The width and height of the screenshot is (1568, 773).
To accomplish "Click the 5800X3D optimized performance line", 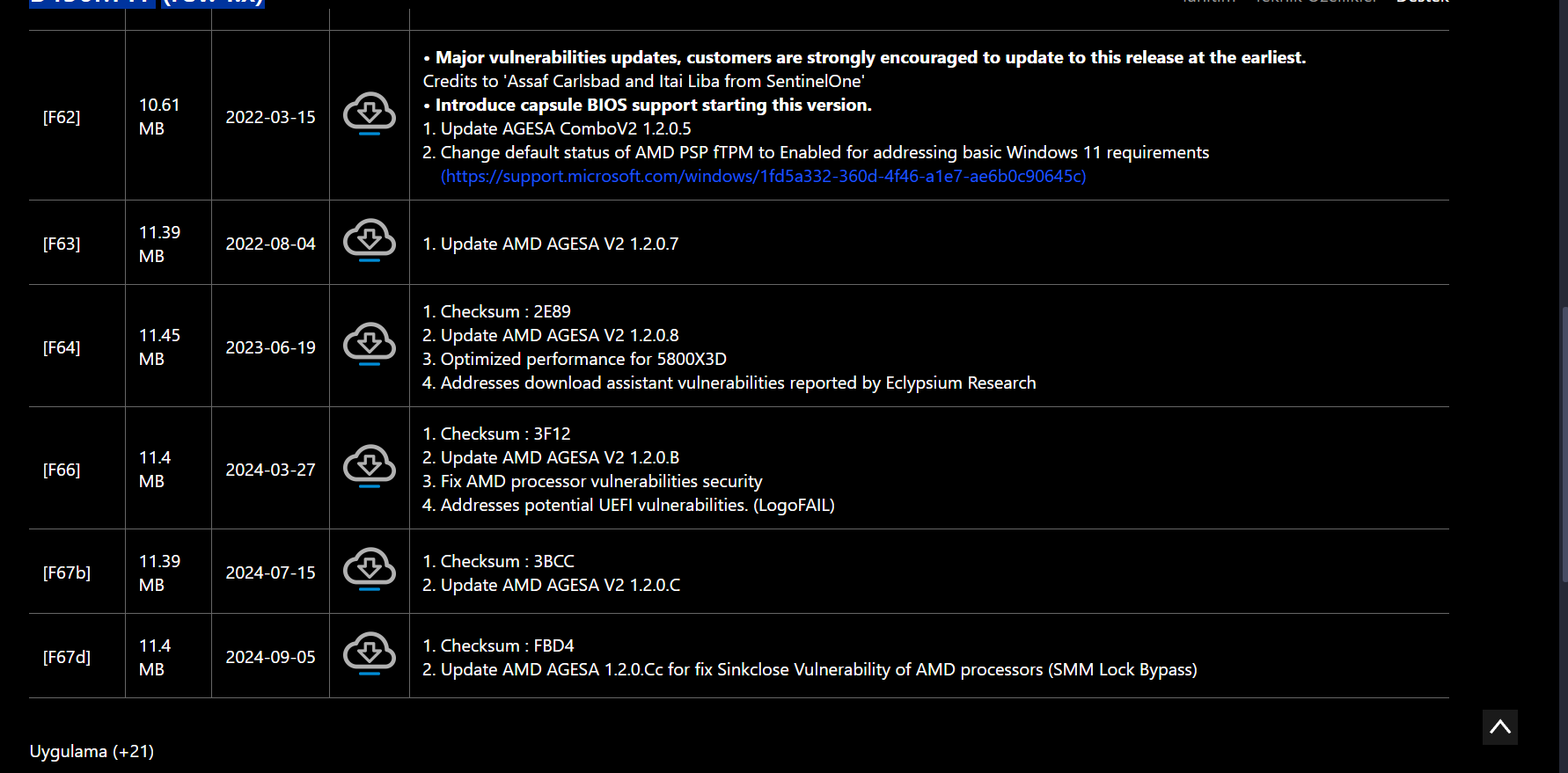I will (x=575, y=359).
